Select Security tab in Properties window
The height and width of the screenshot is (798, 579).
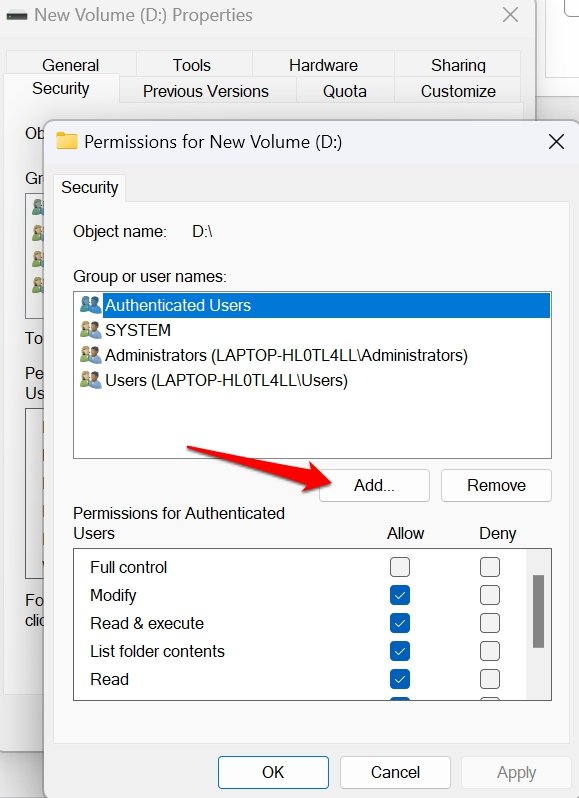[61, 89]
